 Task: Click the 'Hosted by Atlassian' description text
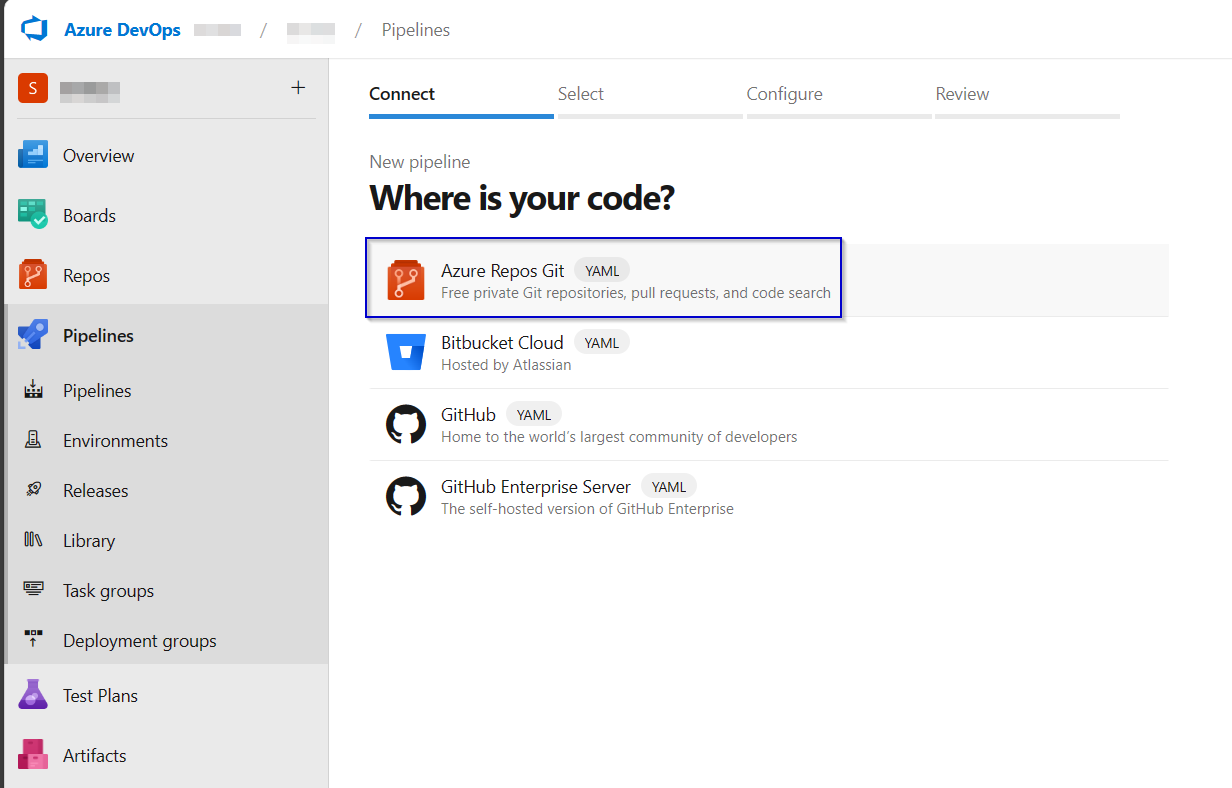click(x=506, y=365)
